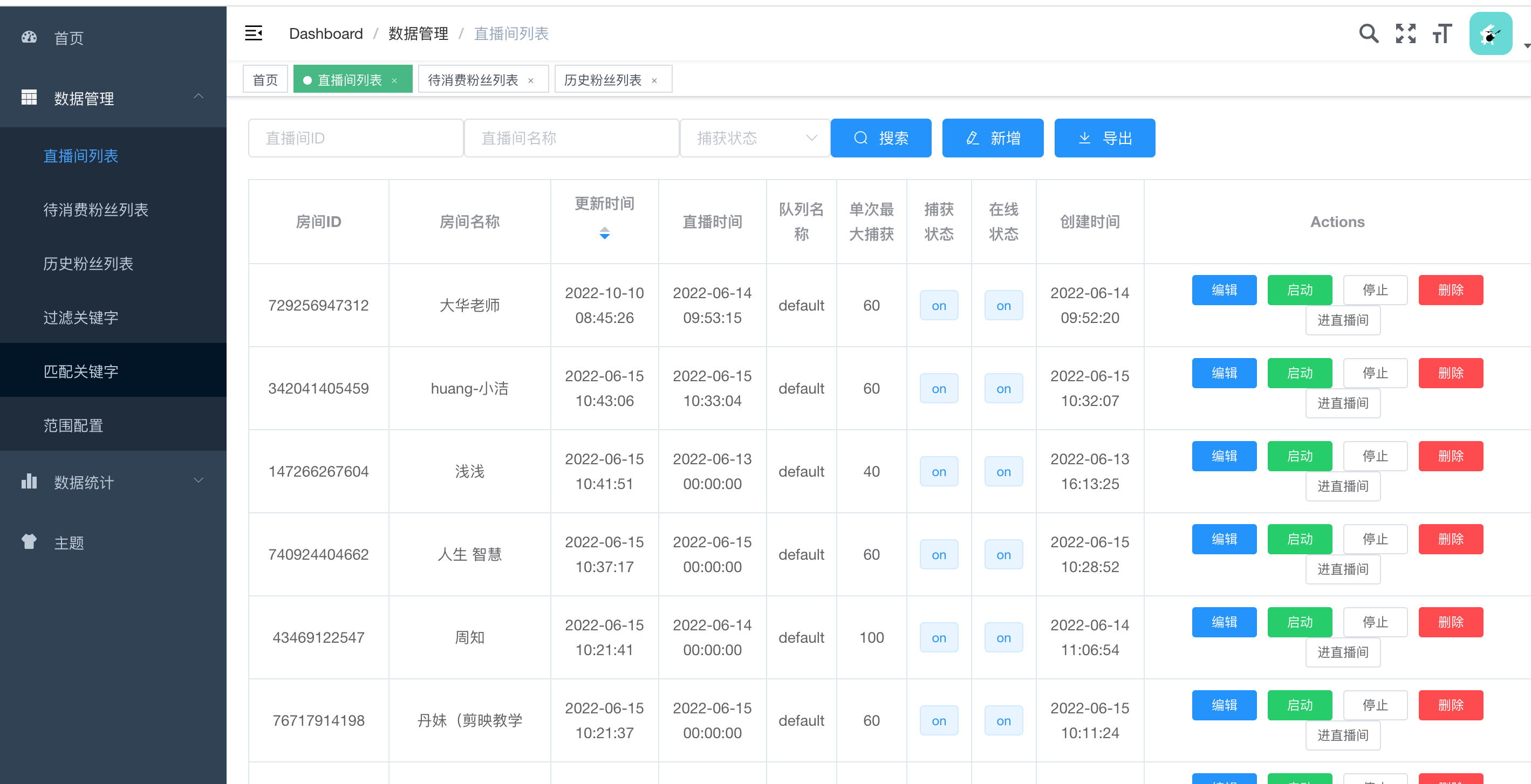Open the font size setting icon
This screenshot has width=1531, height=784.
[1442, 33]
